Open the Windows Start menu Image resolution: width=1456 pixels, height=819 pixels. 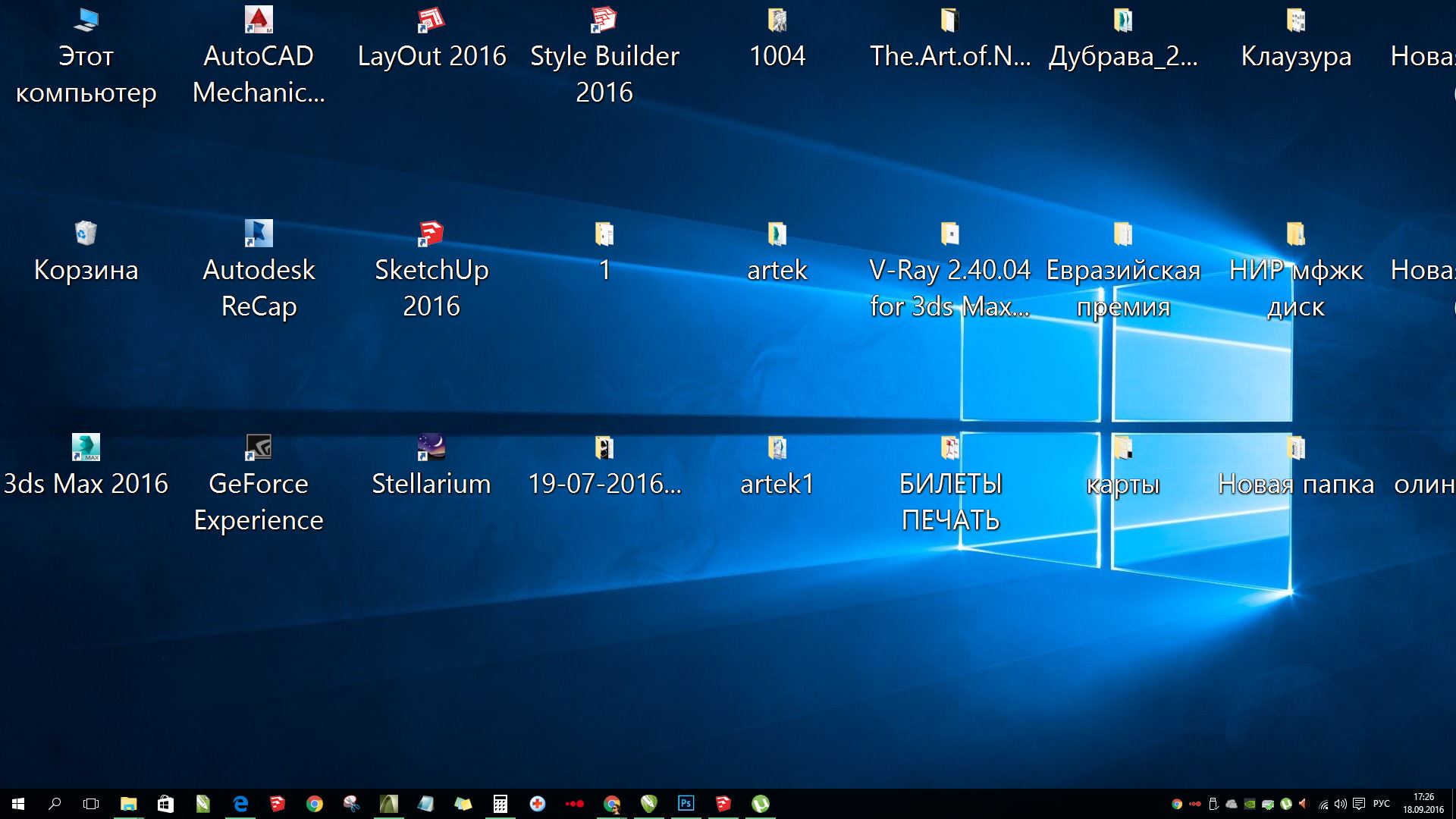click(18, 804)
